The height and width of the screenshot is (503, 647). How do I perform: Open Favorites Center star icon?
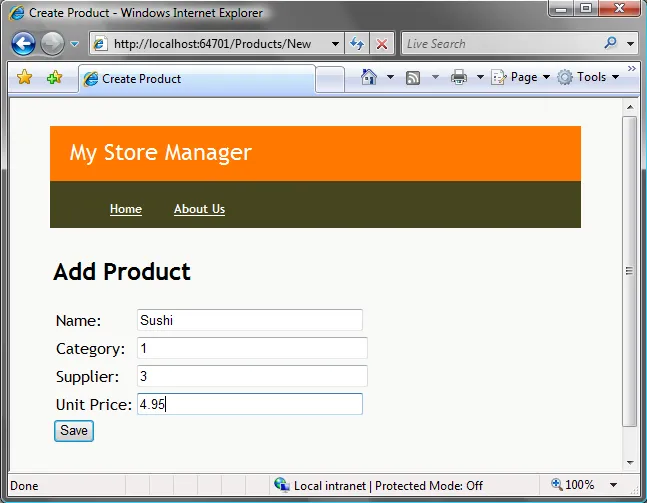pyautogui.click(x=24, y=78)
